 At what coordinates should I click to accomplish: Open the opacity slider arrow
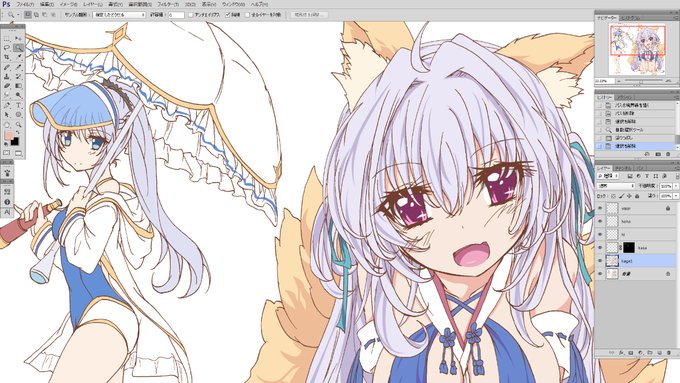click(x=676, y=186)
